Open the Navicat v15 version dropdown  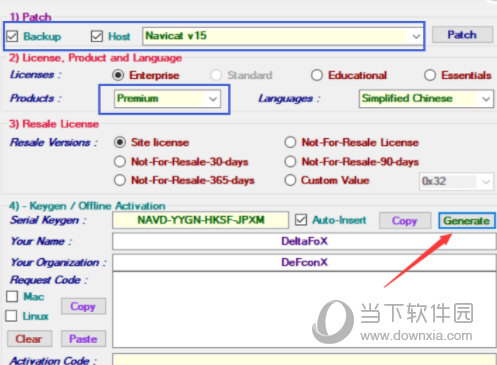tap(282, 36)
